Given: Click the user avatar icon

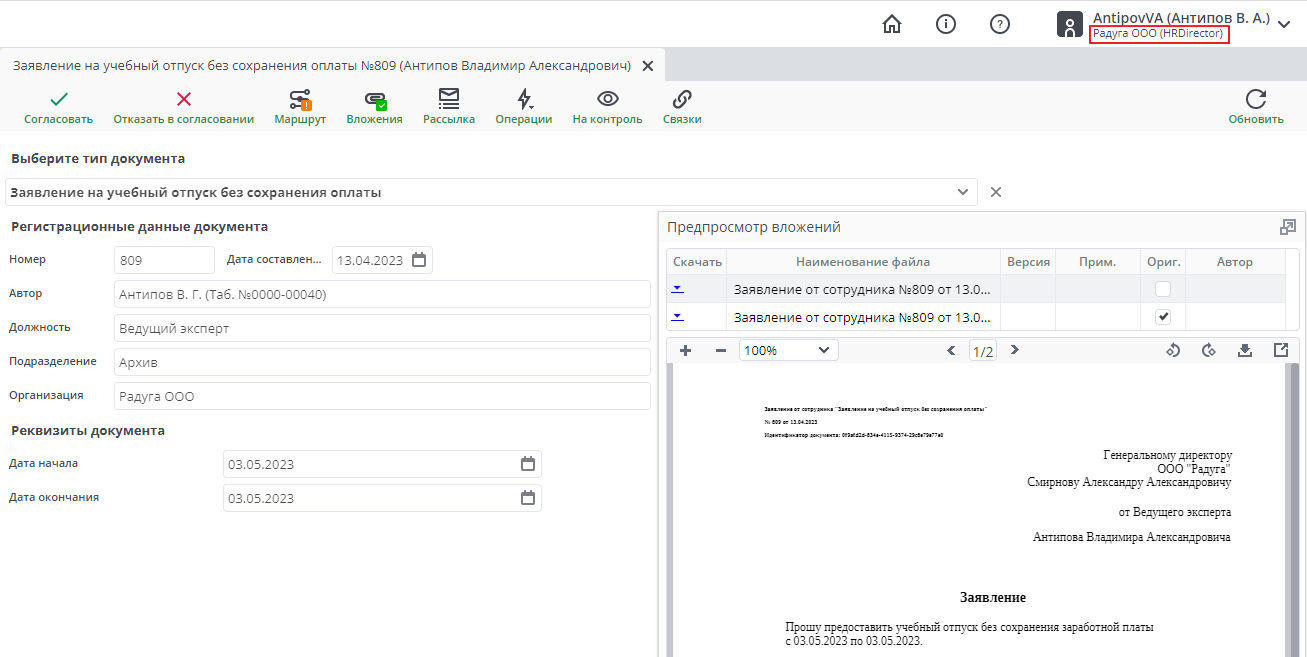Looking at the screenshot, I should point(1070,25).
